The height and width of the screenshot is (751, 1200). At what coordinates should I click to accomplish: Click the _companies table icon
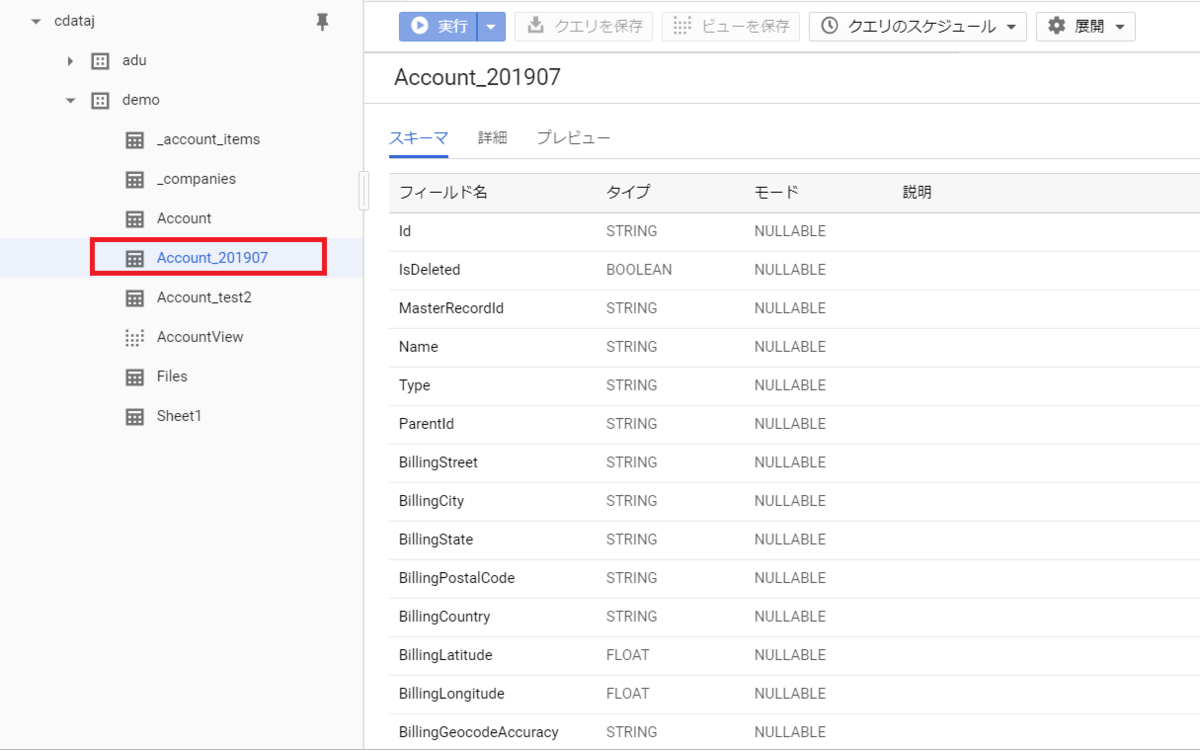135,179
